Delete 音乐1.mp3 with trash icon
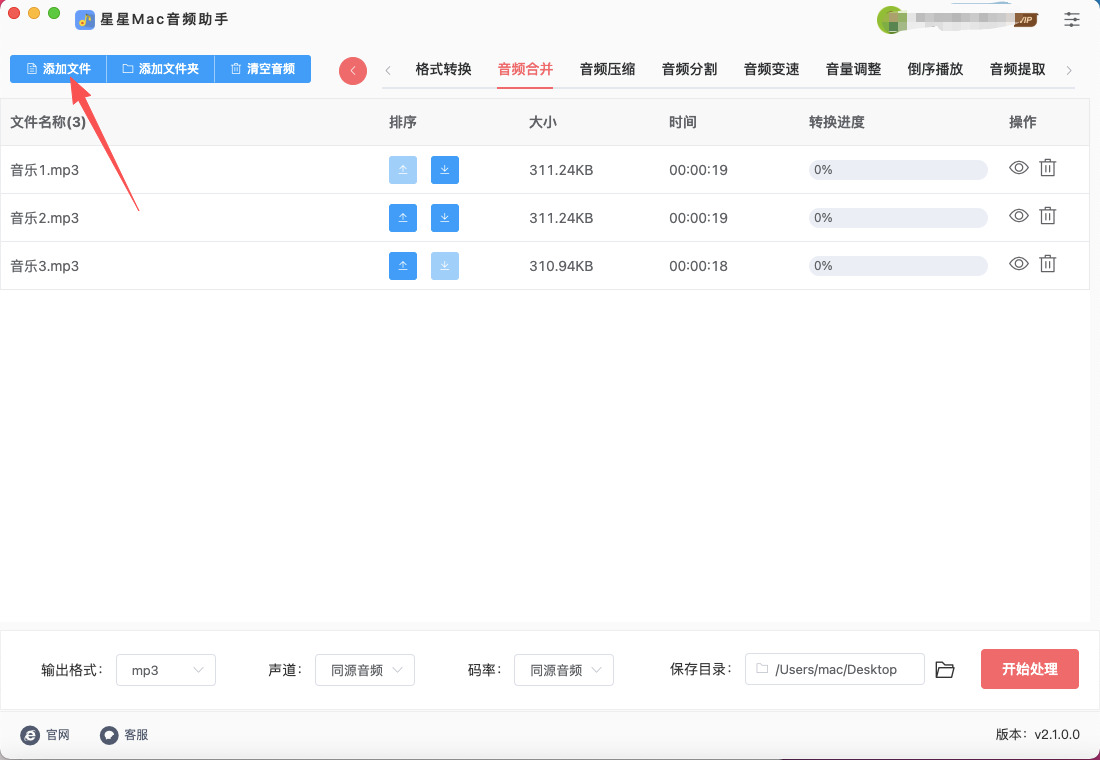The width and height of the screenshot is (1100, 760). tap(1047, 168)
